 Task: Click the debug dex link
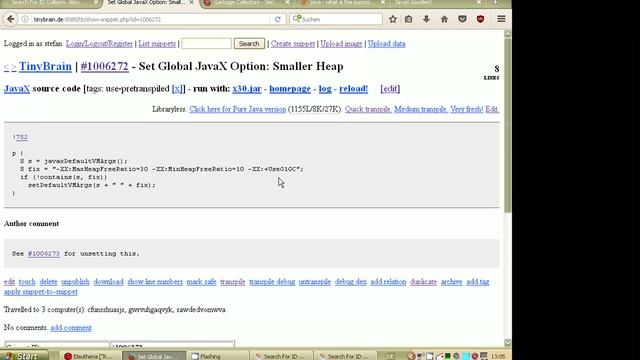coord(351,282)
